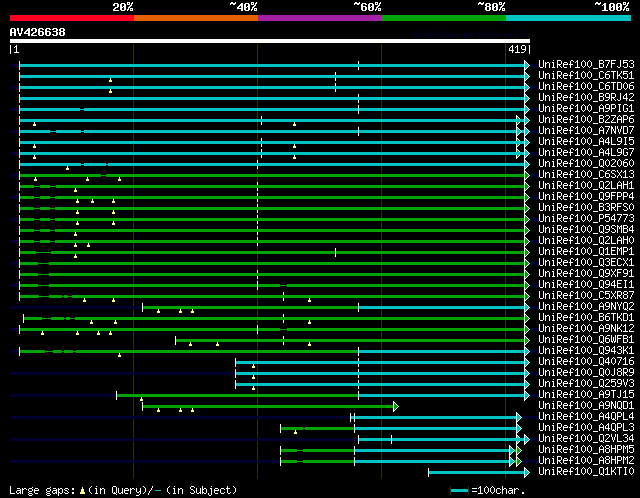Open hit UniRef100_Q2VL34
This screenshot has height=498, width=640.
click(586, 439)
